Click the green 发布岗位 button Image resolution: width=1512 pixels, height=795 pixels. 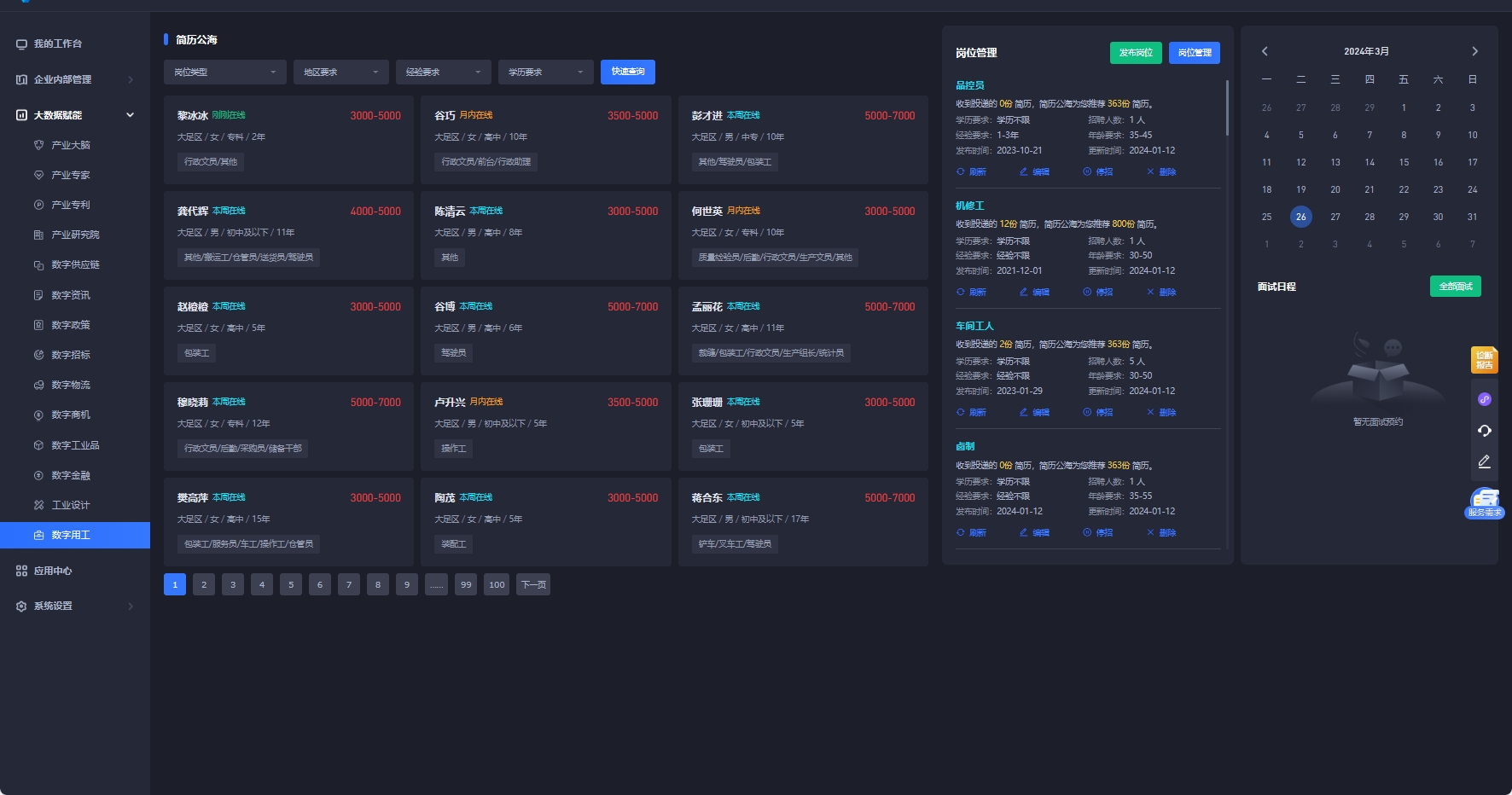pos(1136,53)
